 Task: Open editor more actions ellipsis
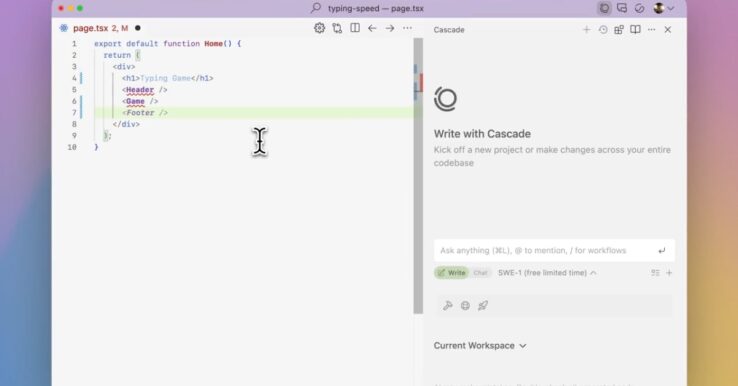pos(408,28)
